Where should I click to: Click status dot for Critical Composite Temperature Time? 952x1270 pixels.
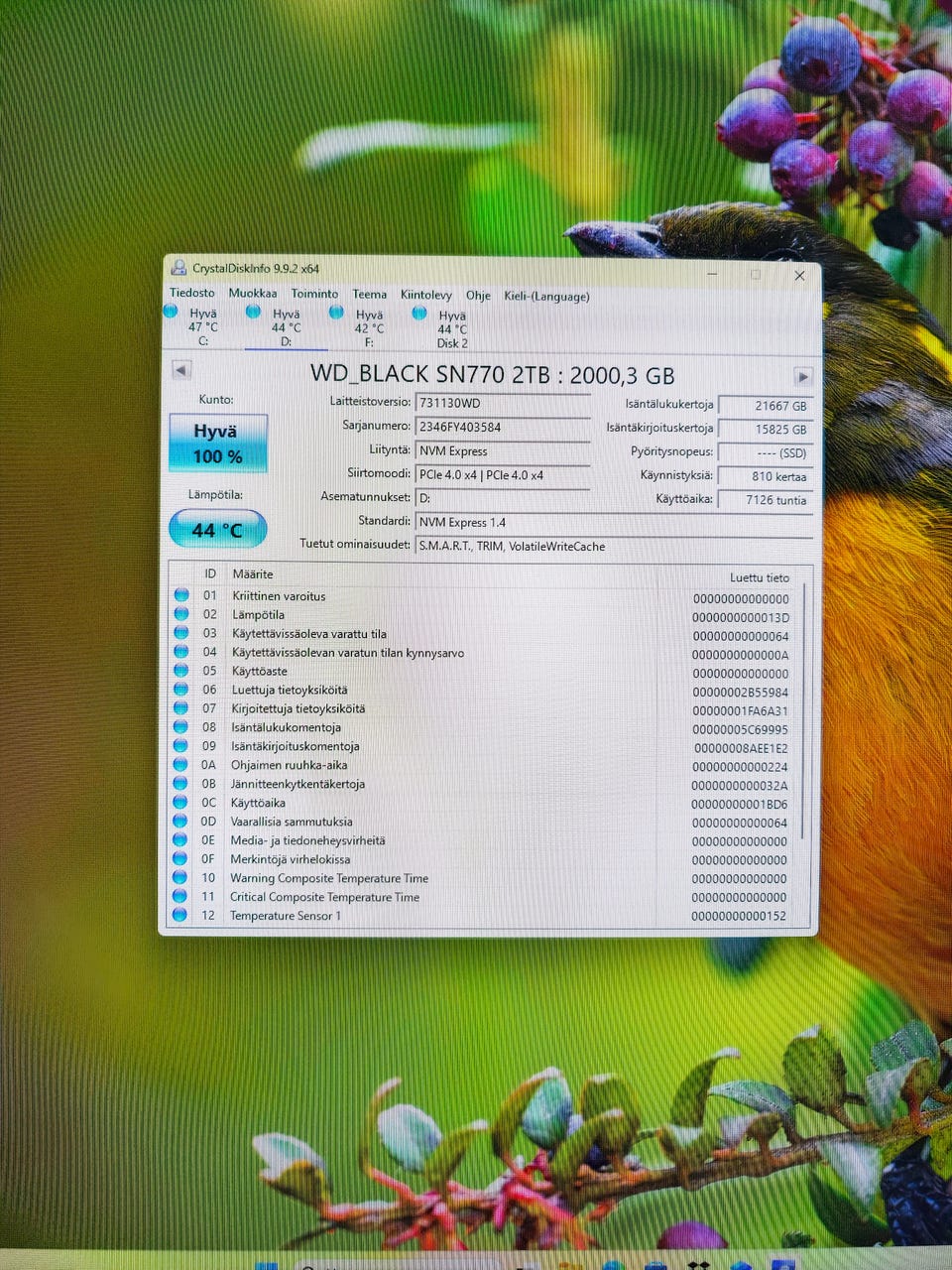click(179, 897)
